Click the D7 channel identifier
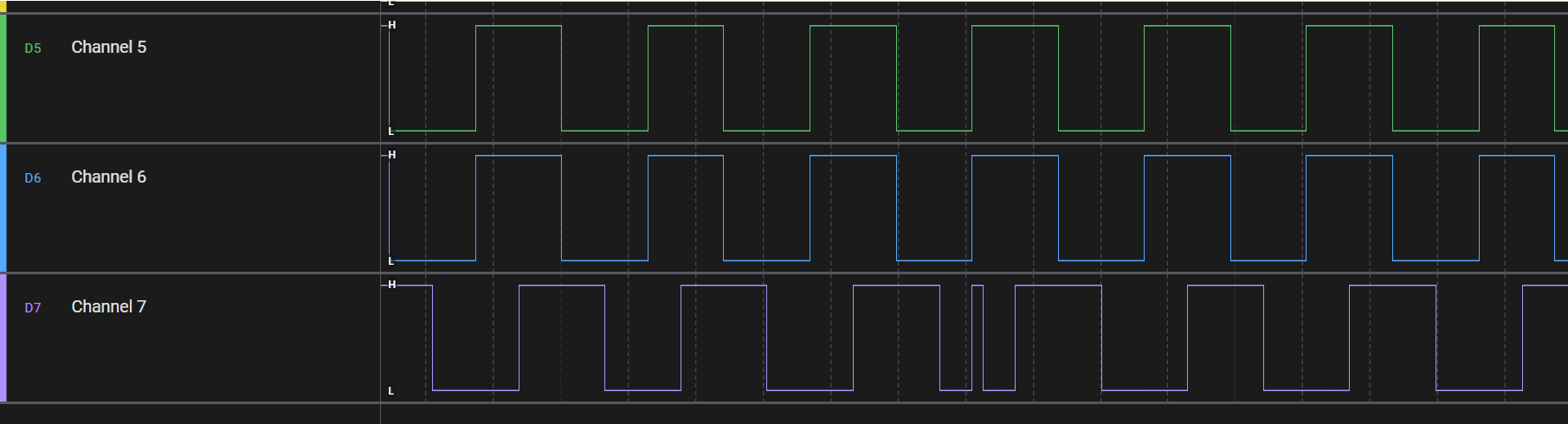Viewport: 1568px width, 424px height. pyautogui.click(x=33, y=308)
